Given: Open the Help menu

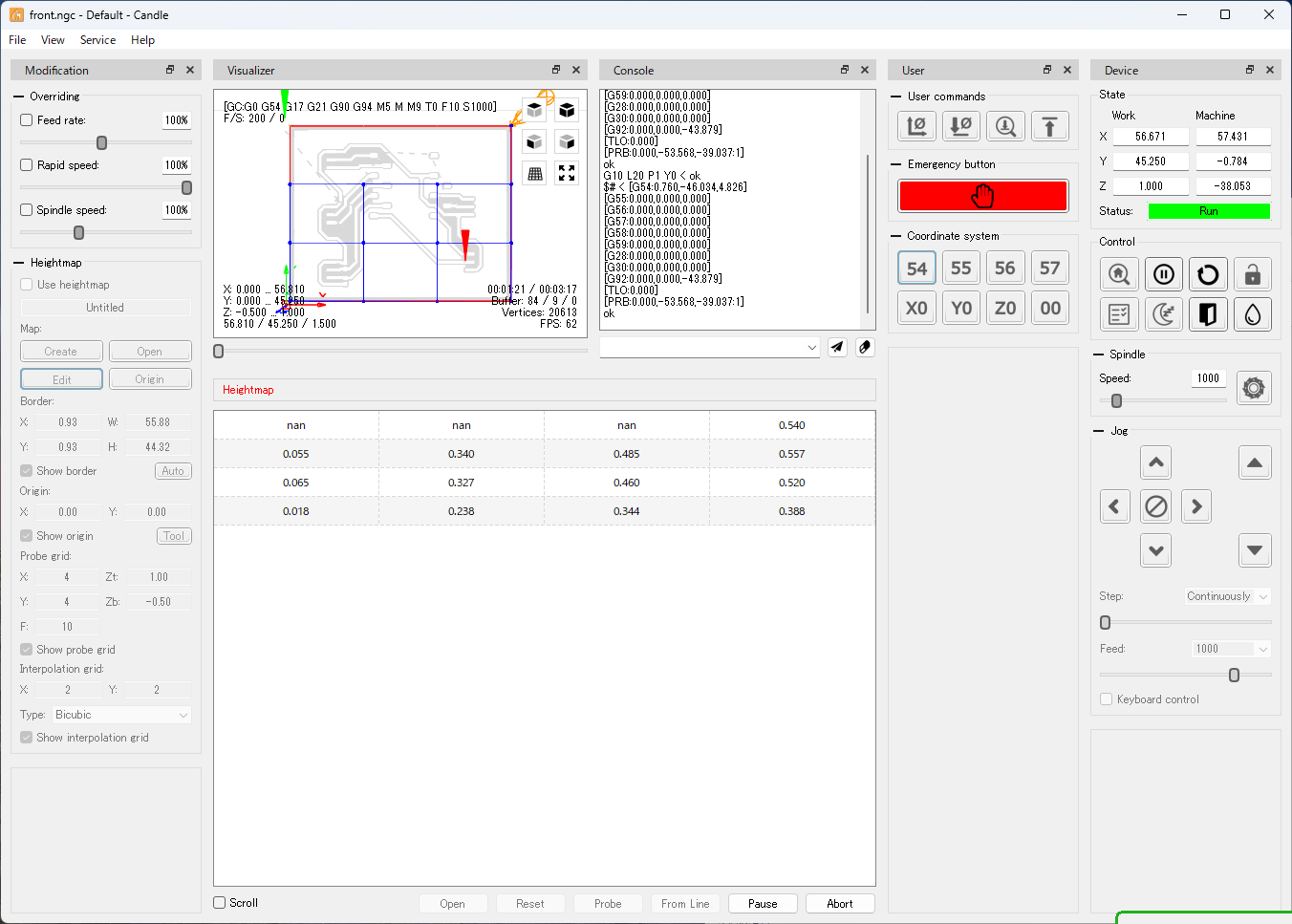Looking at the screenshot, I should pyautogui.click(x=142, y=40).
